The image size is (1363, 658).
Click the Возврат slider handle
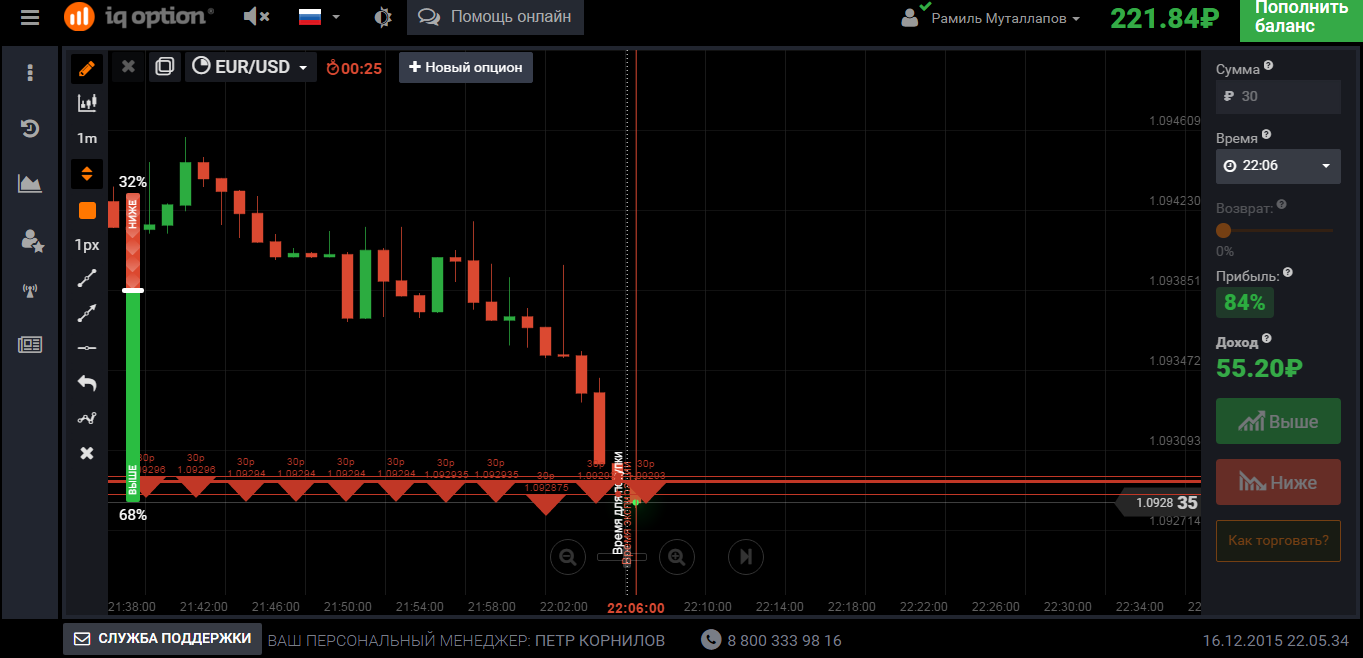1223,230
